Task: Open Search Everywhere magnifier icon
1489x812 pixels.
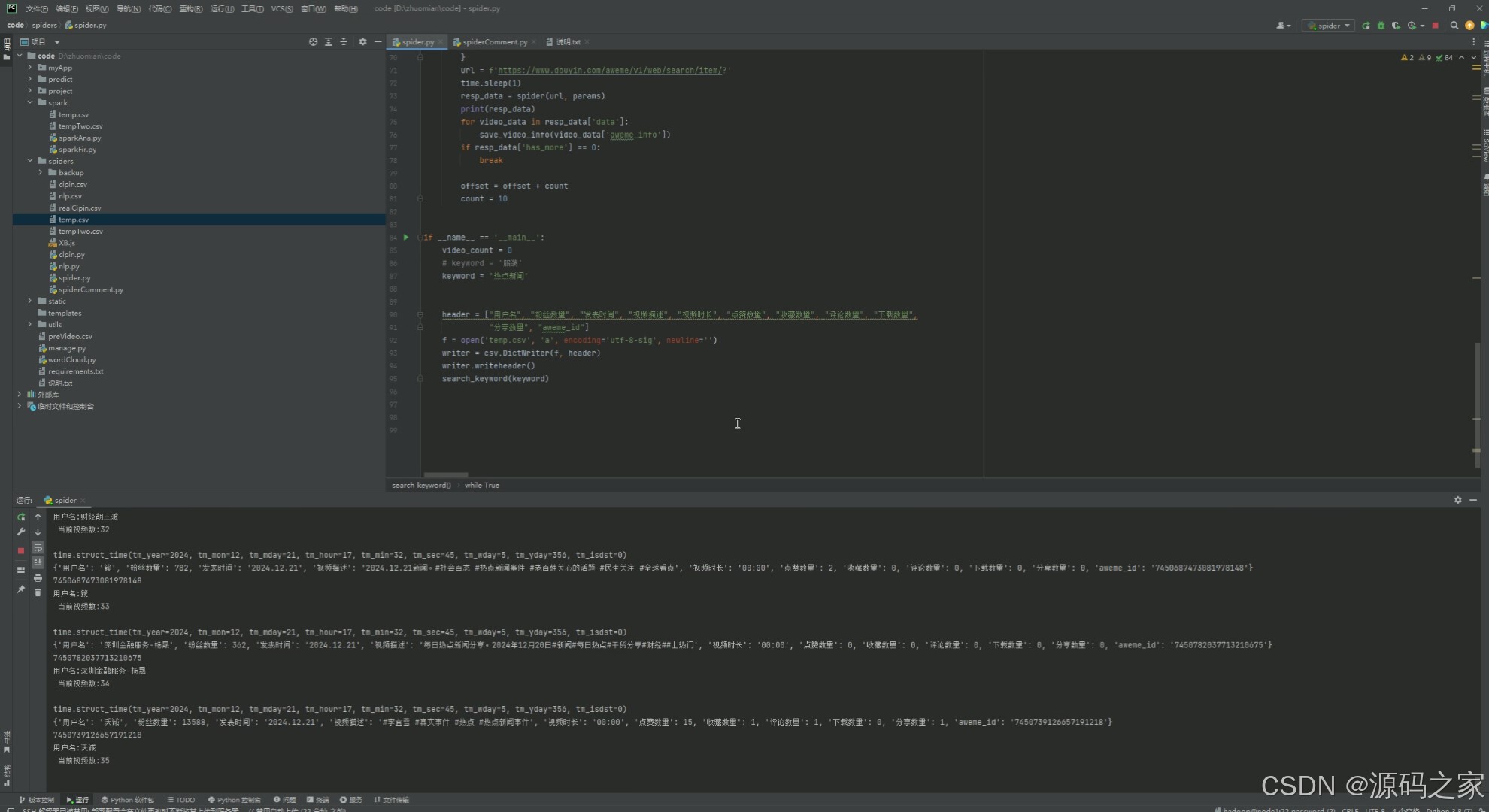Action: click(1454, 26)
